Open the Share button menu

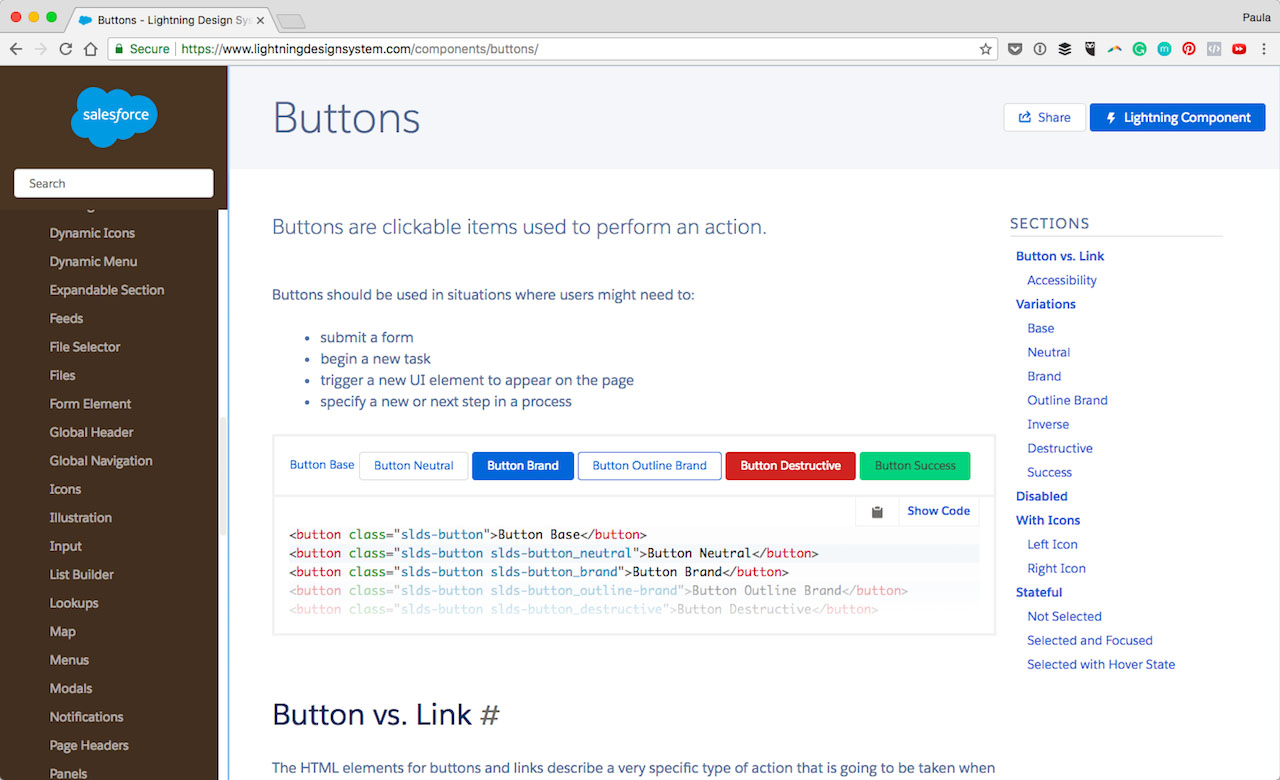[1044, 118]
